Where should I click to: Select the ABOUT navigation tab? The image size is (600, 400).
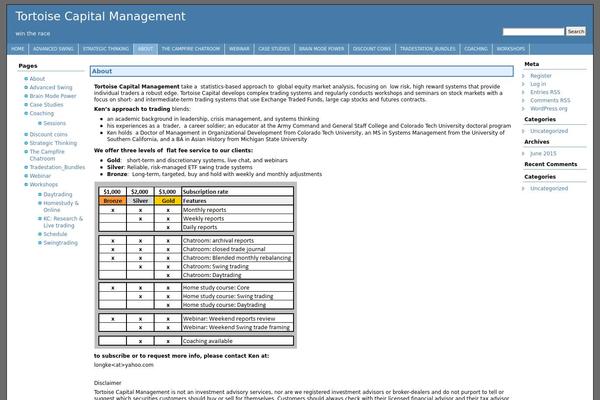145,49
